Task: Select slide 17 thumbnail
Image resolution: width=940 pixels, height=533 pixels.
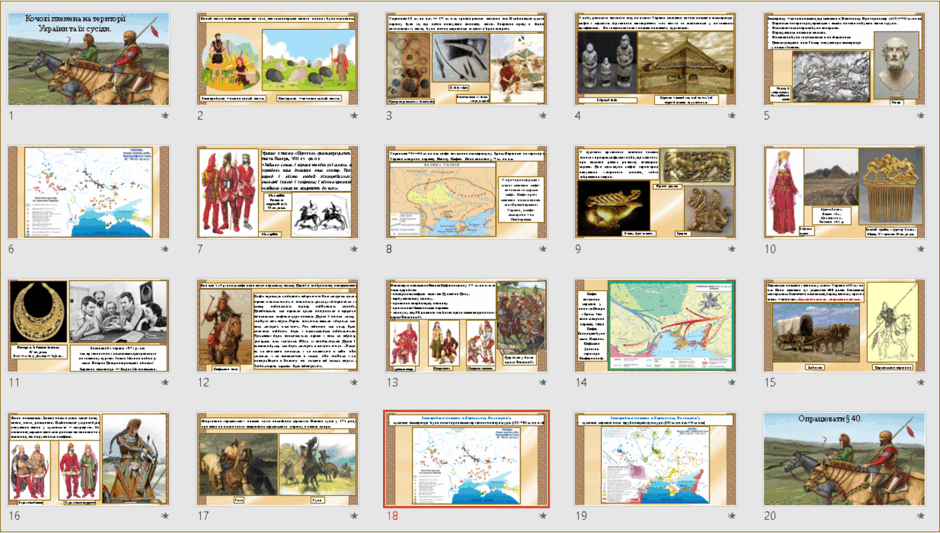Action: (278, 459)
